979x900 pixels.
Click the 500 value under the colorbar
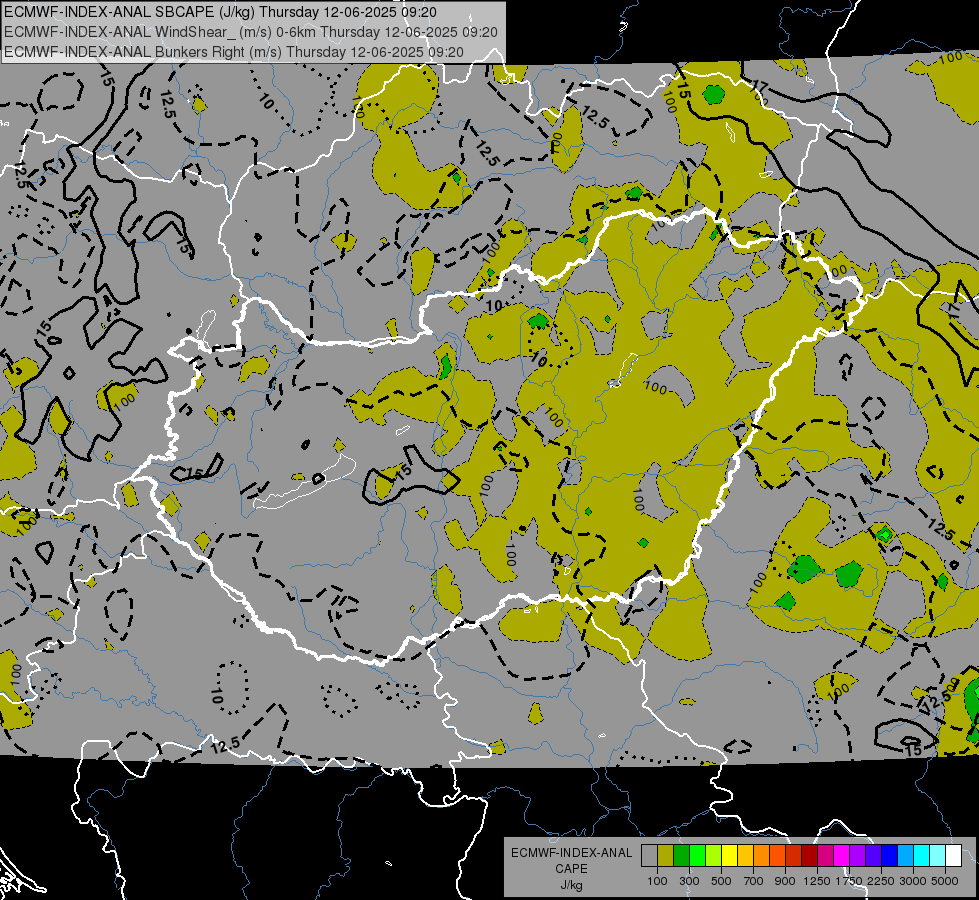[x=721, y=881]
